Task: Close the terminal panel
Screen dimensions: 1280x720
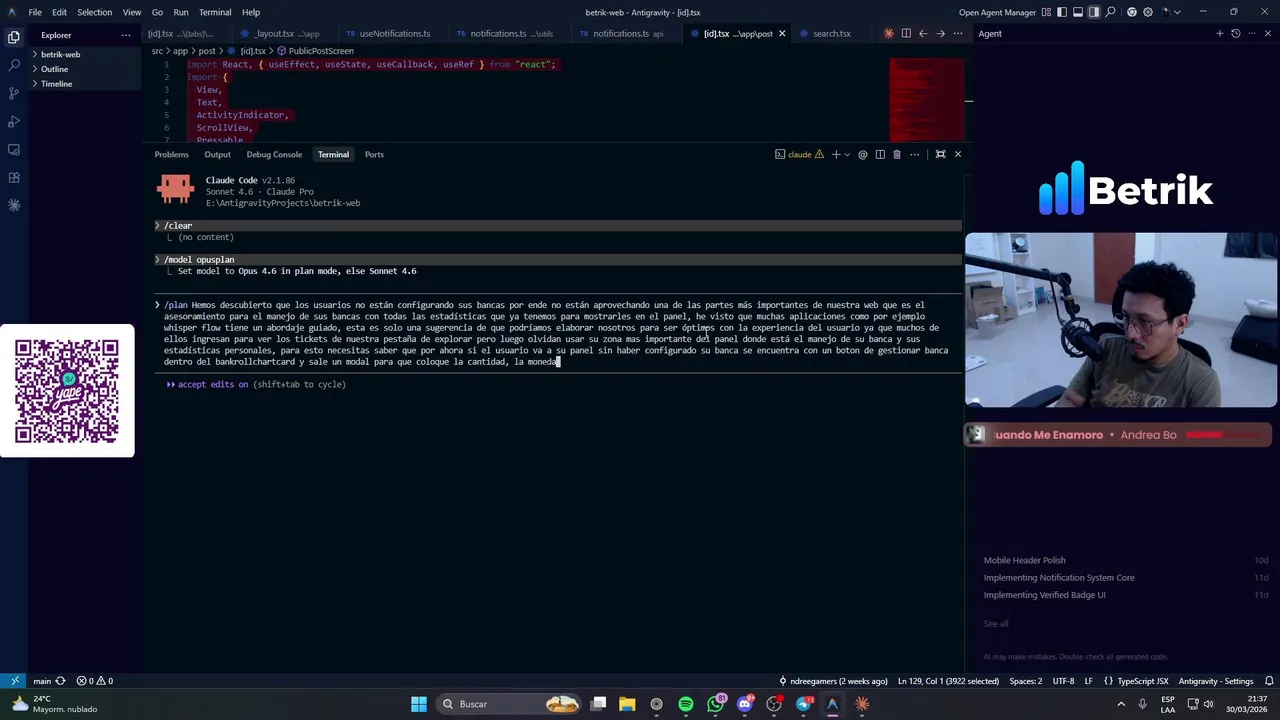Action: (957, 154)
